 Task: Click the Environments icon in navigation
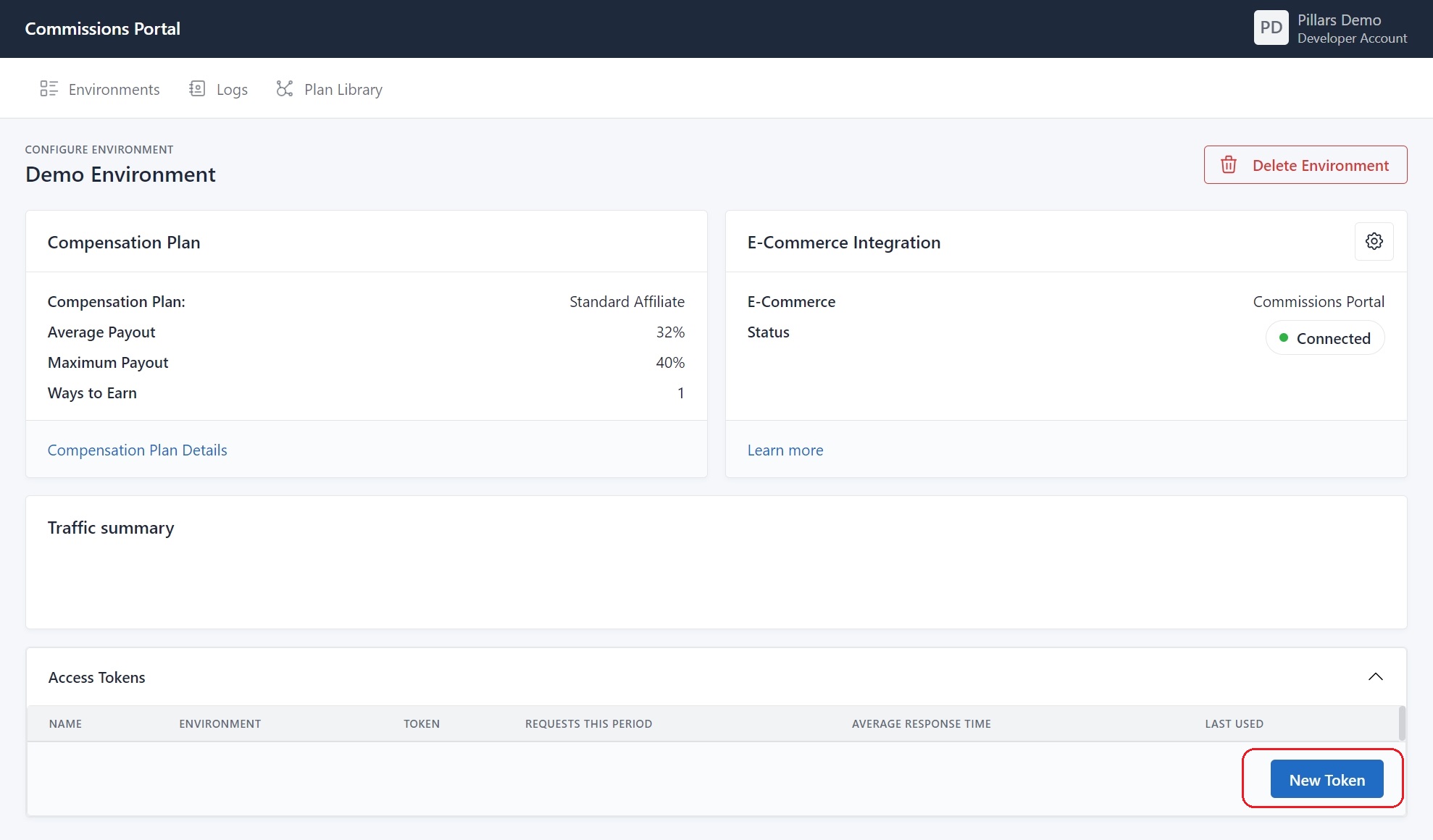[x=49, y=88]
